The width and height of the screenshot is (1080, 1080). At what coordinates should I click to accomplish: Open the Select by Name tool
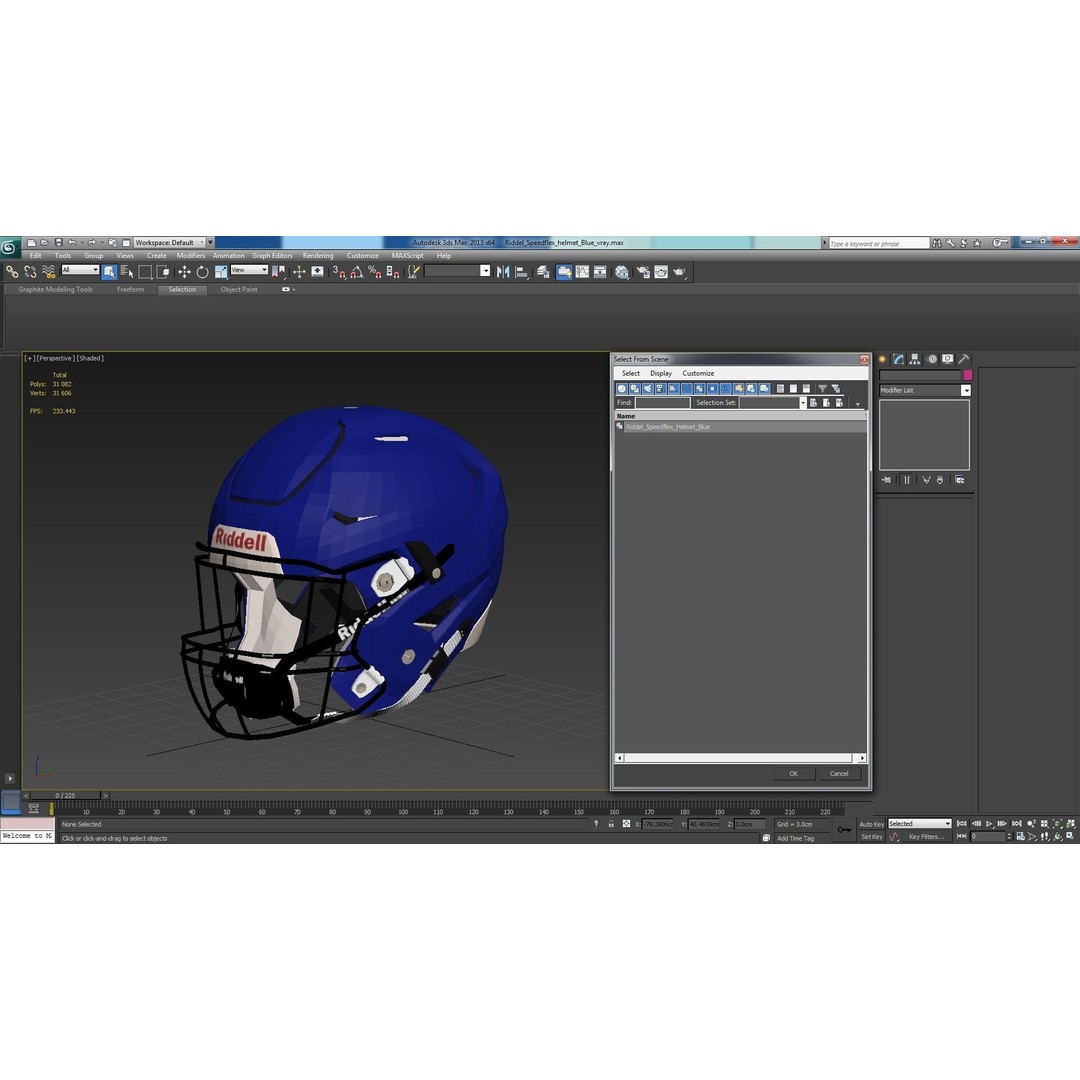pos(127,272)
